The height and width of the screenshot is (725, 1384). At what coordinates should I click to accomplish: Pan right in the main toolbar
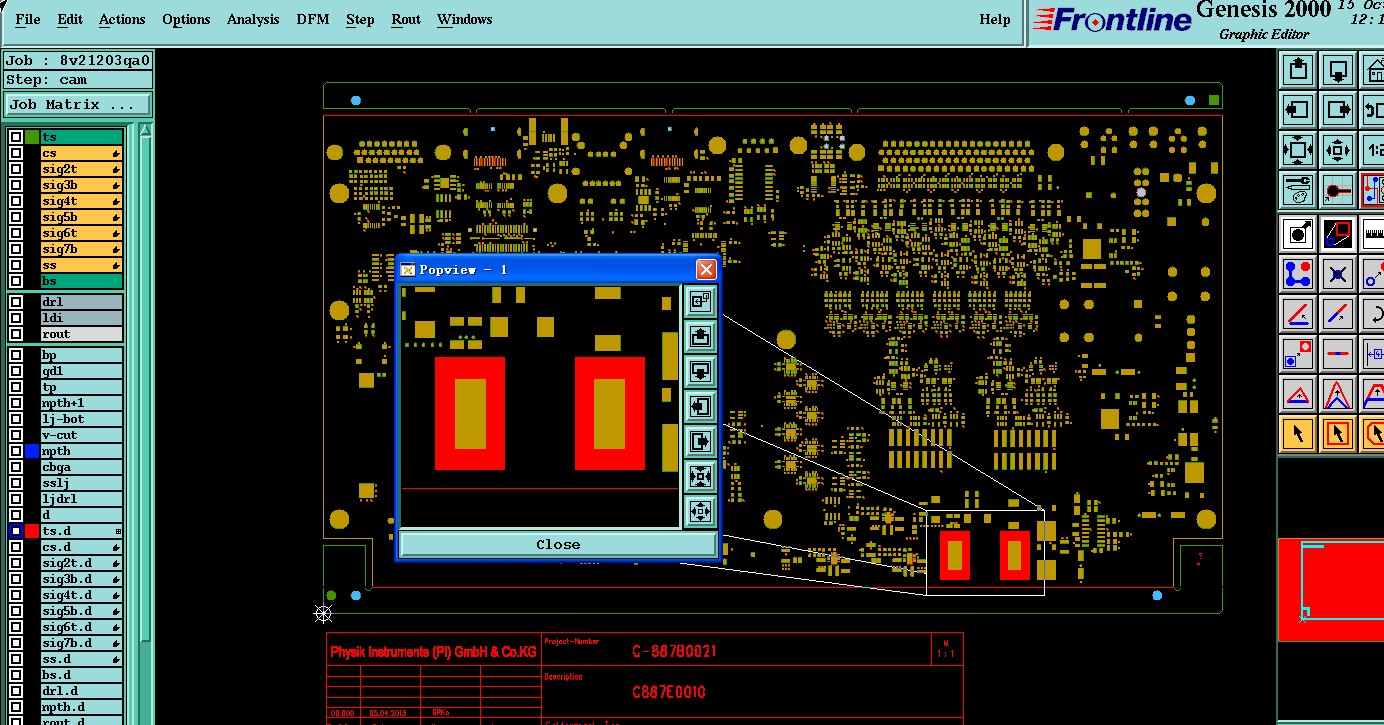1338,109
